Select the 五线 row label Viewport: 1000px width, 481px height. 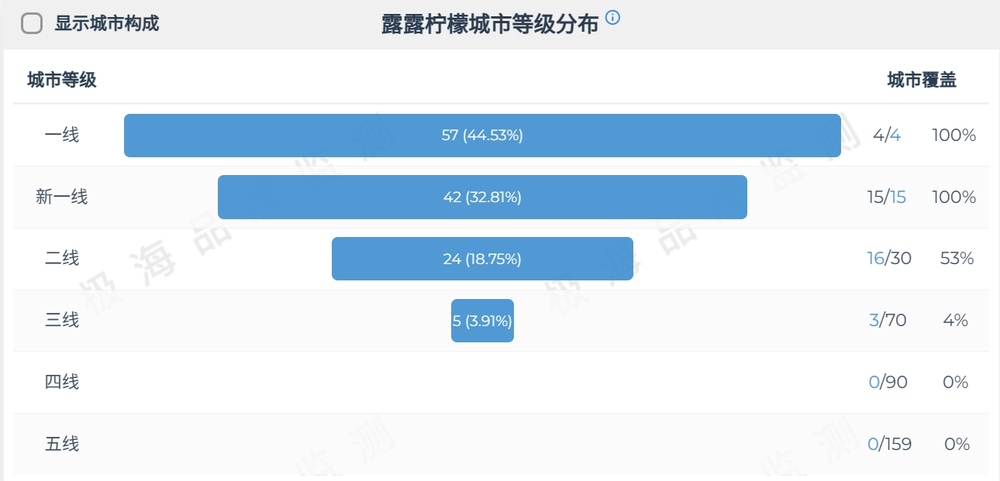62,444
